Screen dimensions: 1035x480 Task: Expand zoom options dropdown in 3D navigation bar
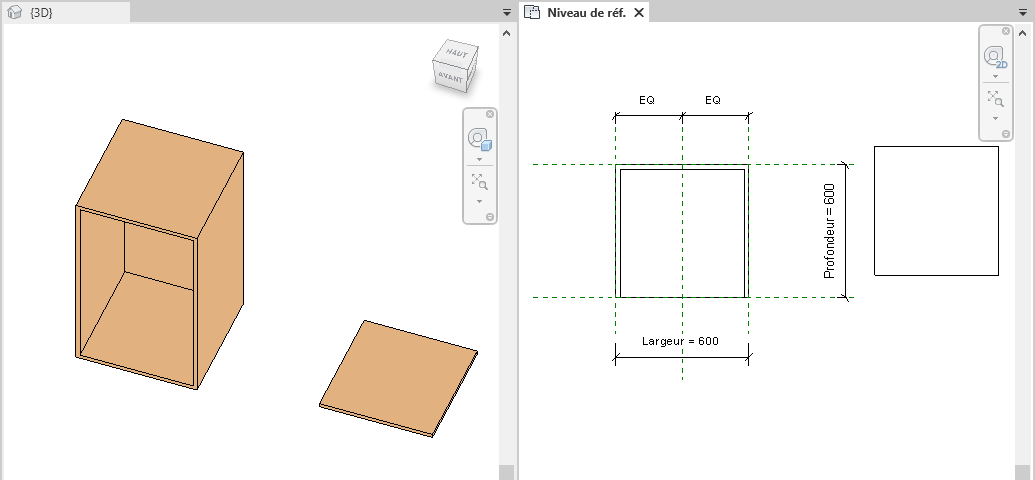pyautogui.click(x=479, y=201)
